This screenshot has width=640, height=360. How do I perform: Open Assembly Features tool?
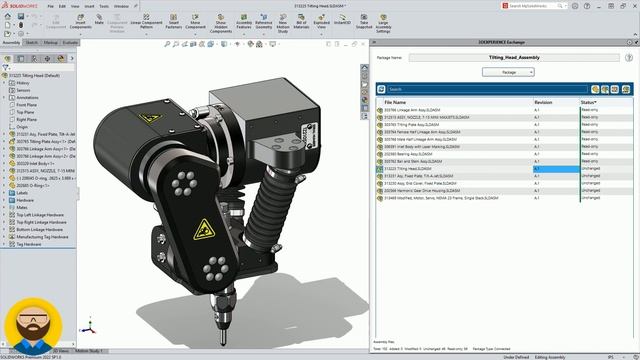pos(244,21)
